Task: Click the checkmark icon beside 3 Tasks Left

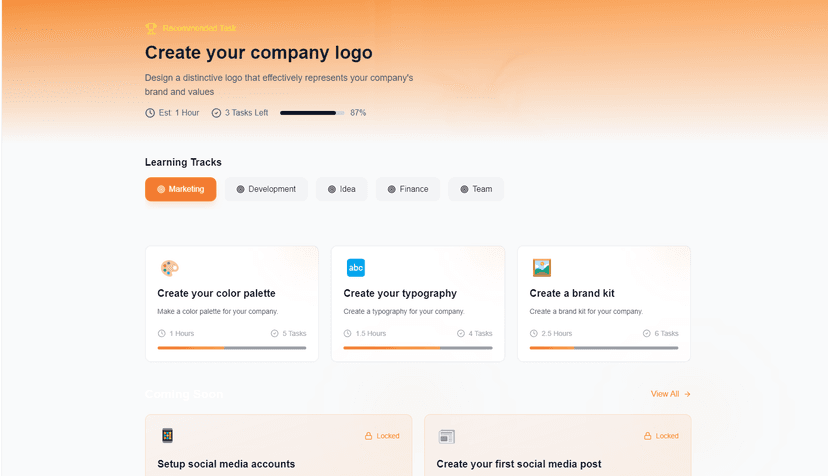Action: coord(216,113)
